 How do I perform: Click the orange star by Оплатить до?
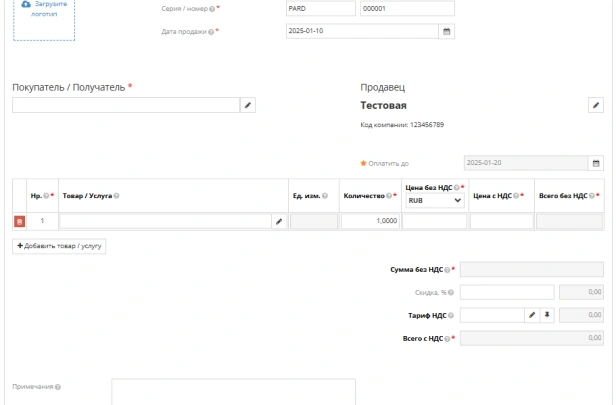363,163
